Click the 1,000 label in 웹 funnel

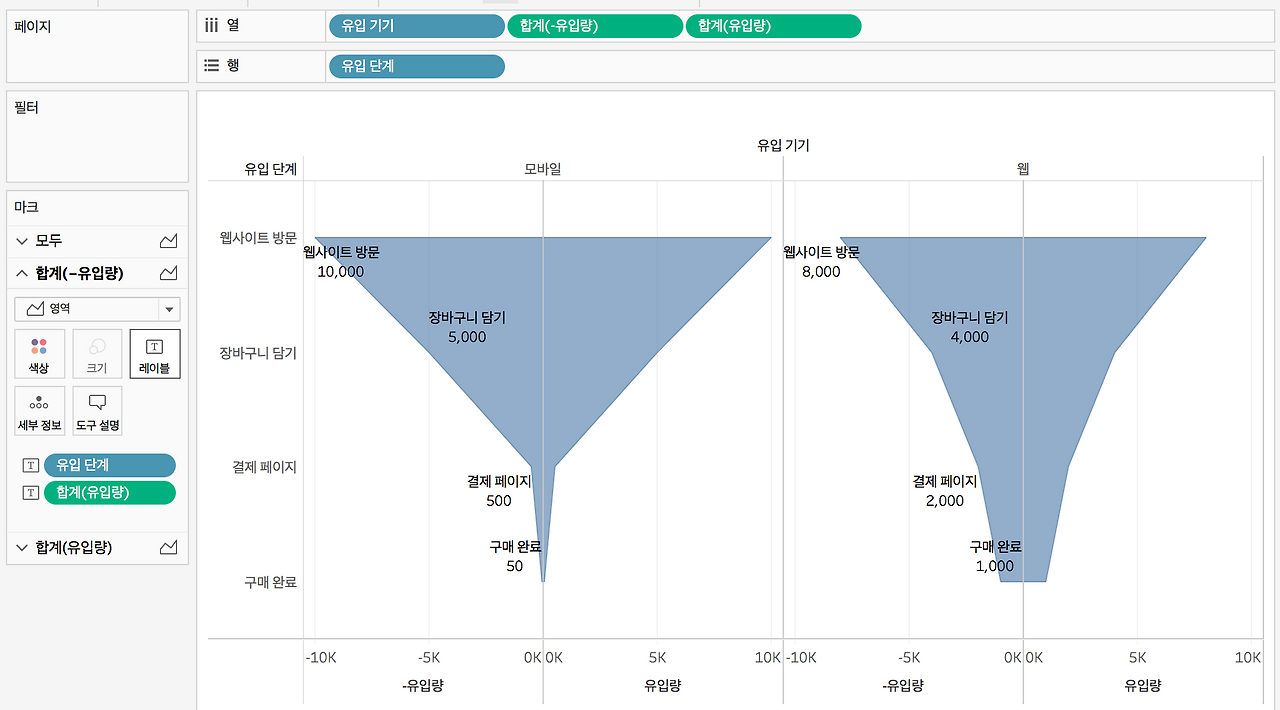(x=995, y=566)
